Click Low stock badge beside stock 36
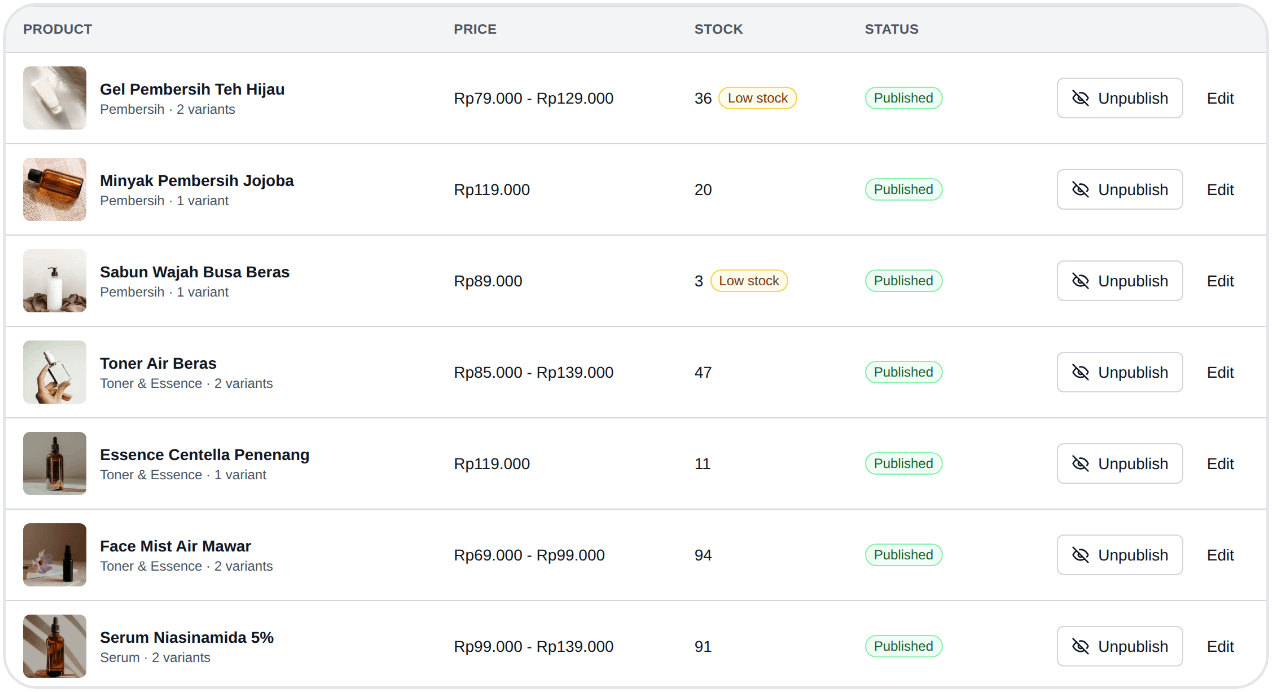 click(x=758, y=98)
